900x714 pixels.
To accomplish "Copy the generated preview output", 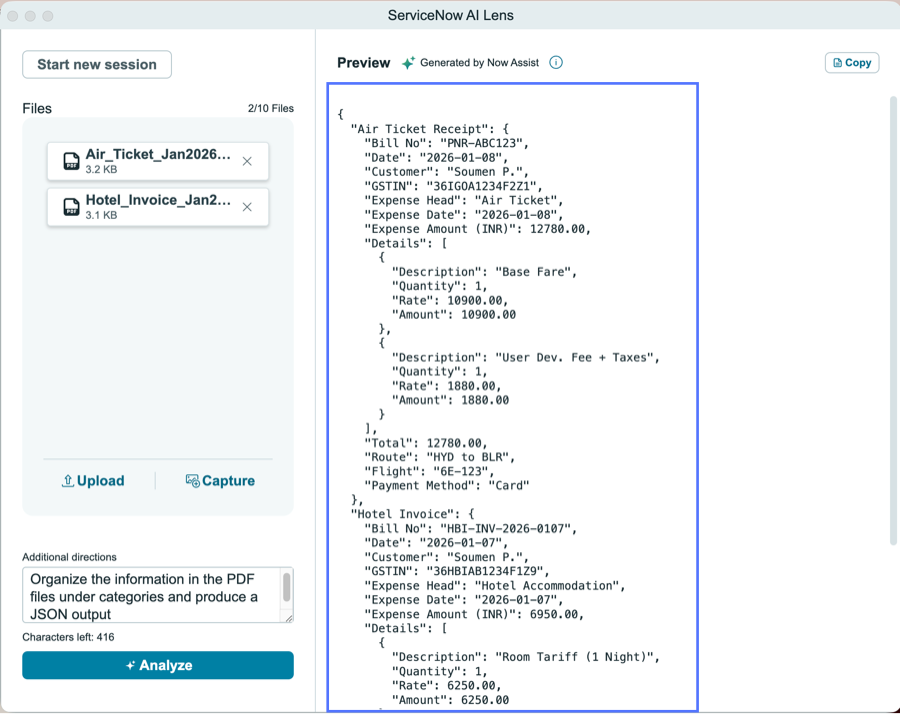I will [x=852, y=63].
